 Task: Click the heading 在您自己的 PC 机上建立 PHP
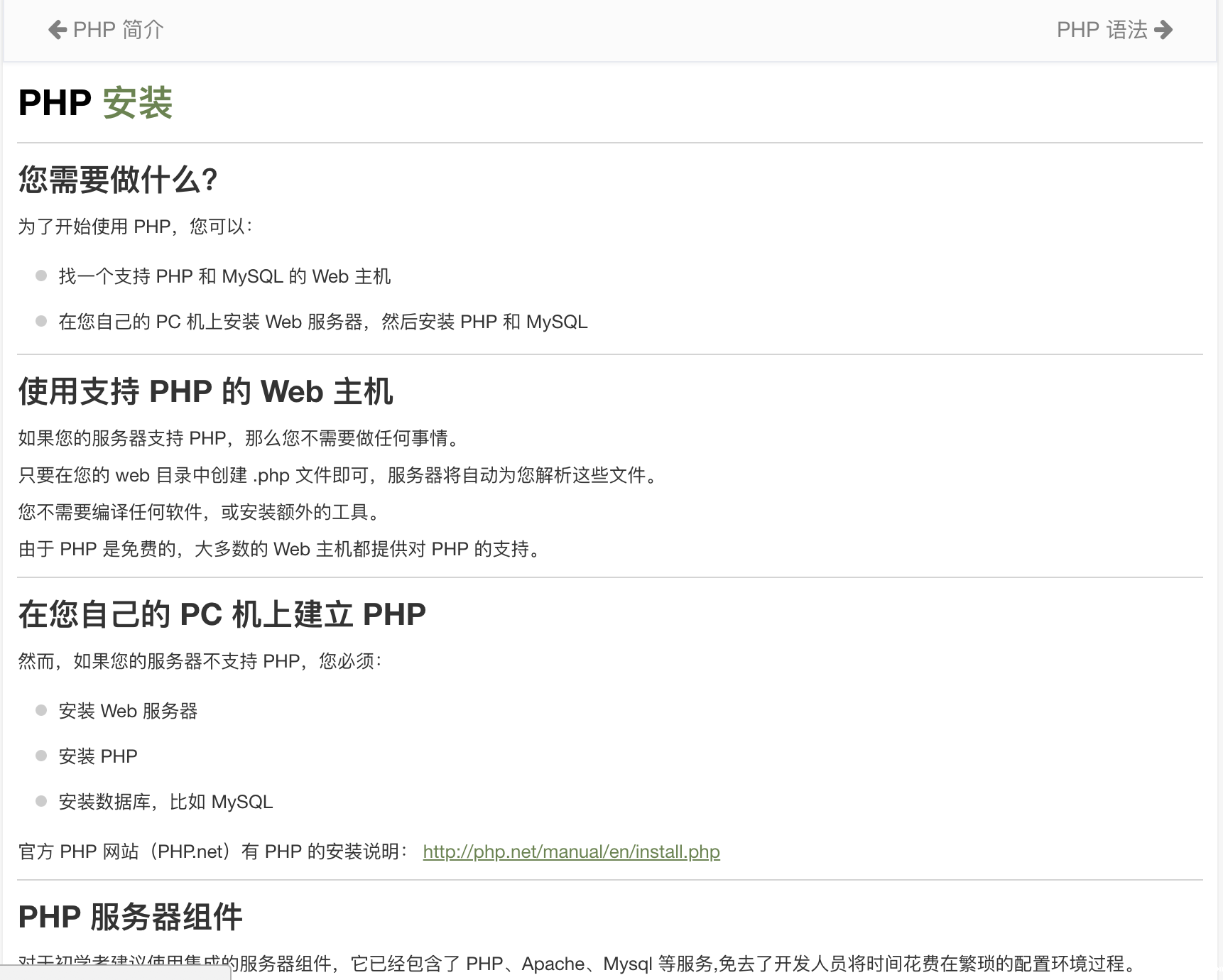pos(222,614)
